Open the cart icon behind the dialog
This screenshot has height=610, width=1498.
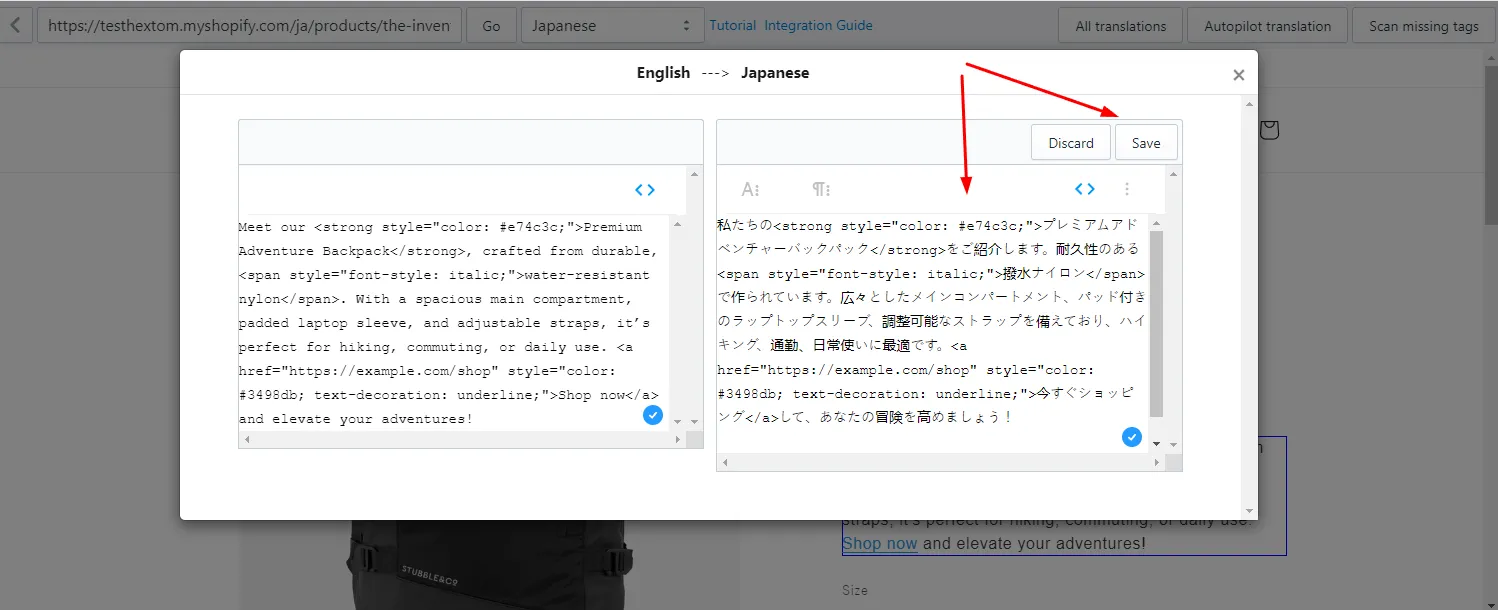point(1269,130)
